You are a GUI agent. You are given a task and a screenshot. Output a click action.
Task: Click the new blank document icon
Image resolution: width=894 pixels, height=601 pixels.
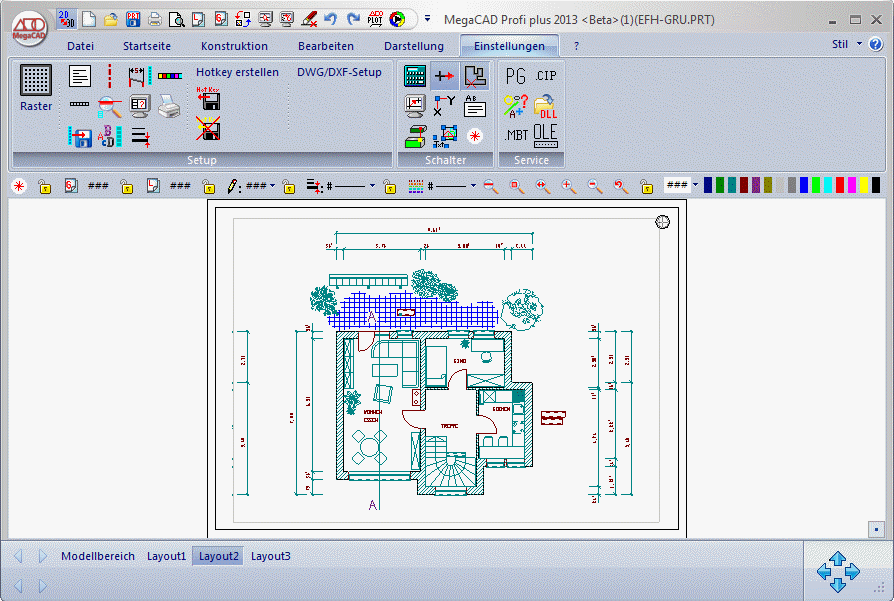point(89,19)
